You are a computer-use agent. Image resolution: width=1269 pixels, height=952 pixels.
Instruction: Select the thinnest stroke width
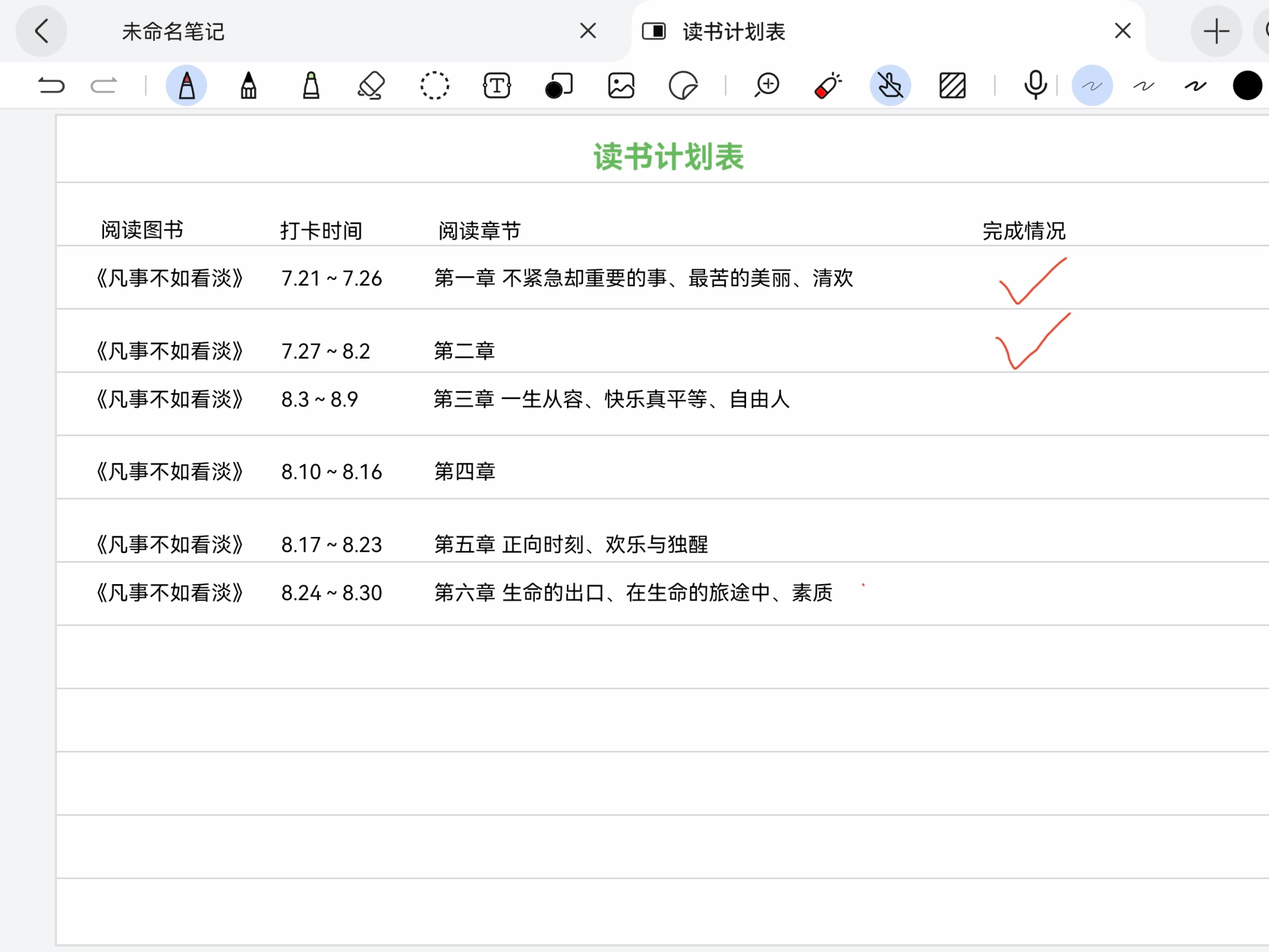tap(1092, 85)
